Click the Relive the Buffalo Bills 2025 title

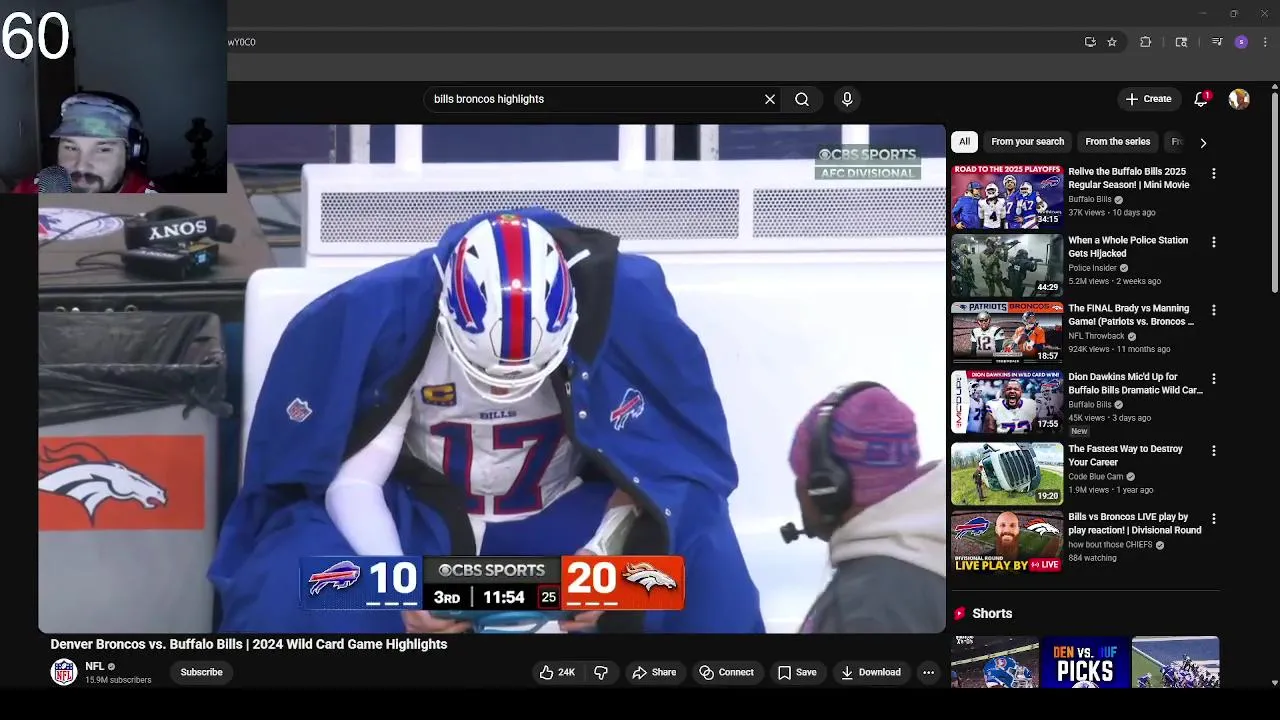coord(1128,178)
